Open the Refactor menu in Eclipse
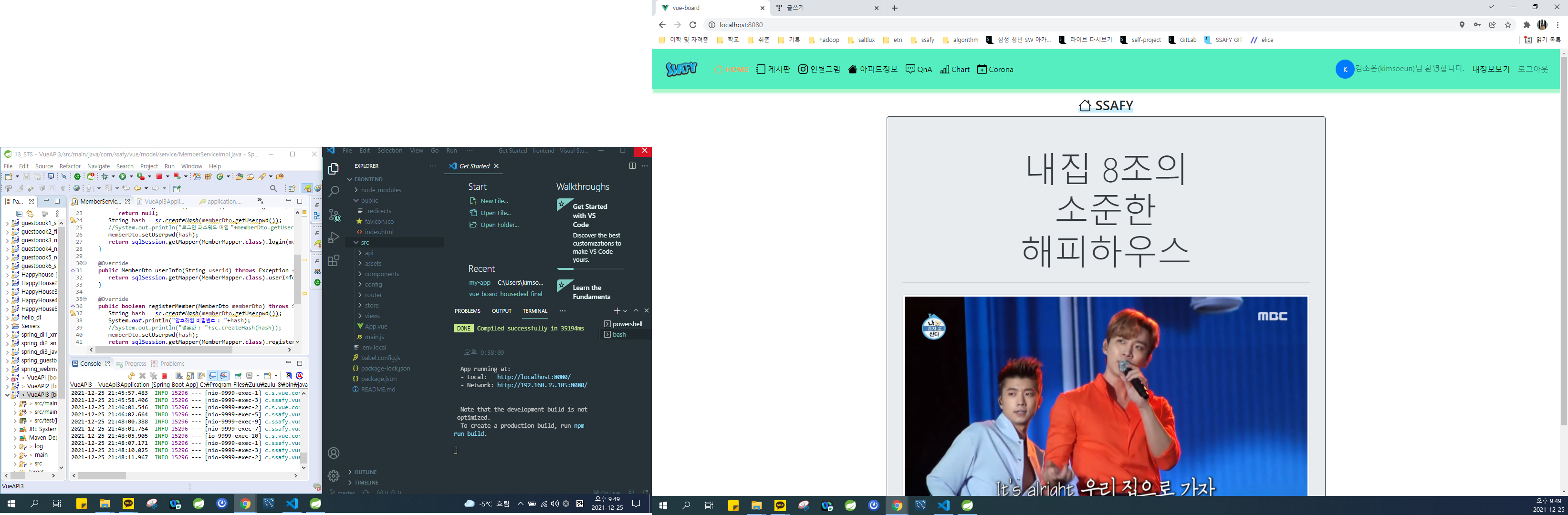This screenshot has height=515, width=1568. 70,166
